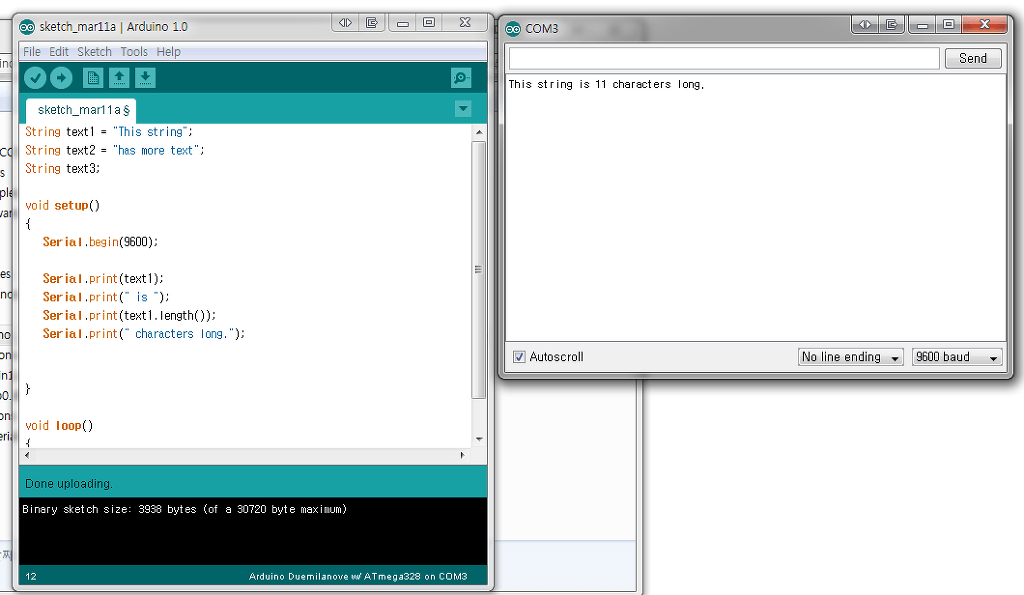Click the 'Done uploading.' status message
Viewport: 1024px width, 595px height.
click(x=69, y=484)
